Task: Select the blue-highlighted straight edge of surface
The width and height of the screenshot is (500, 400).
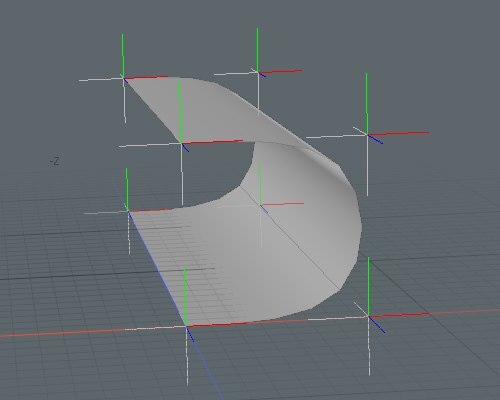Action: [x=157, y=268]
